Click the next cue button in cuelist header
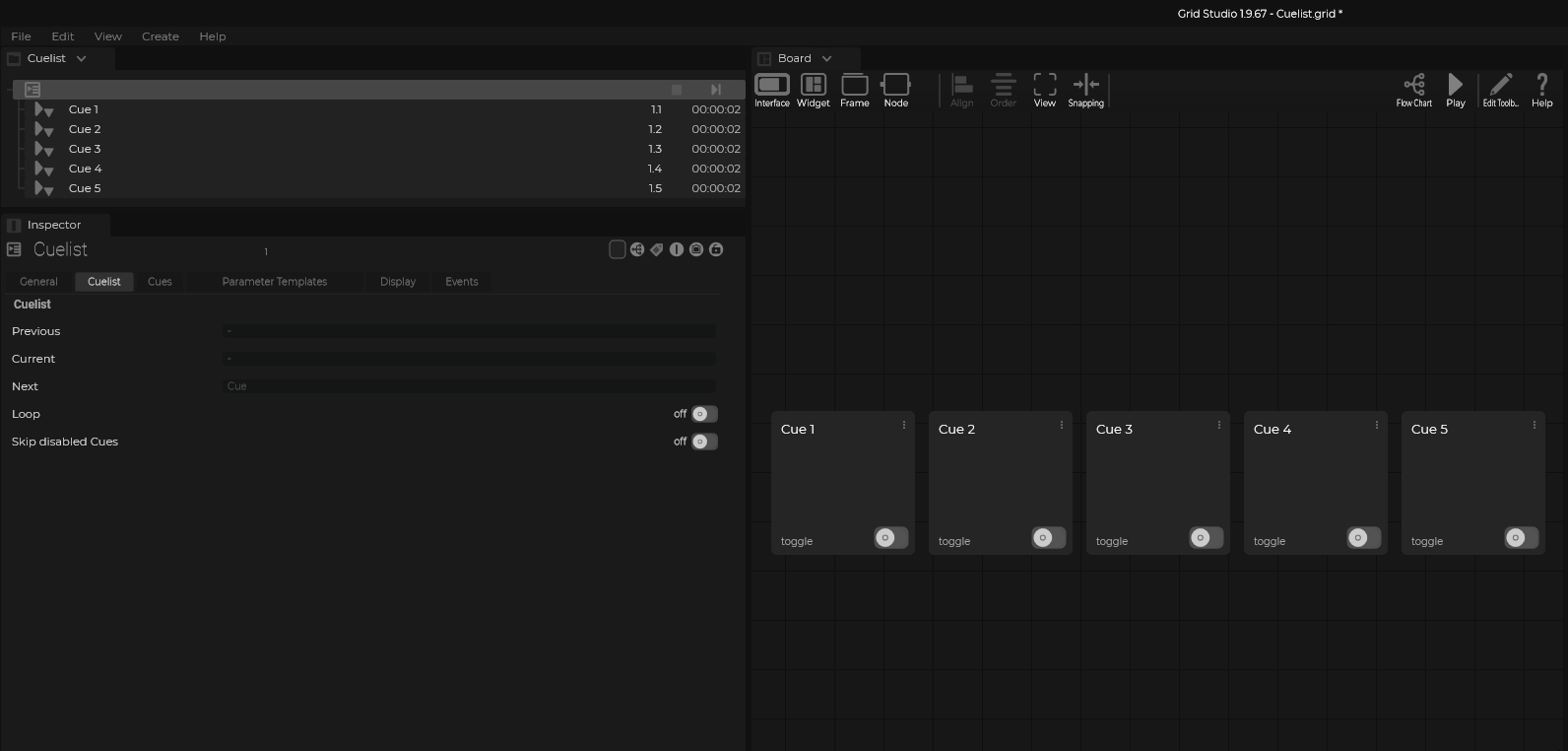This screenshot has height=751, width=1568. (x=716, y=90)
